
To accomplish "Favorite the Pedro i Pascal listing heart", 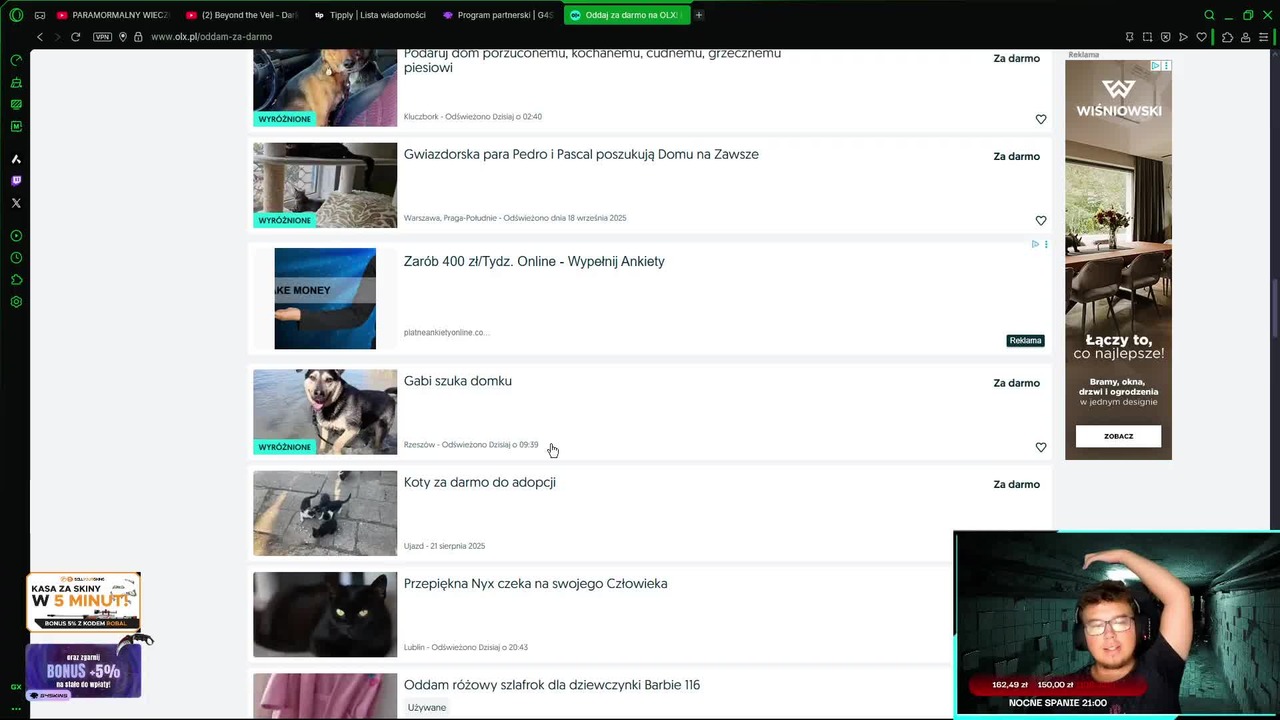I will point(1040,220).
